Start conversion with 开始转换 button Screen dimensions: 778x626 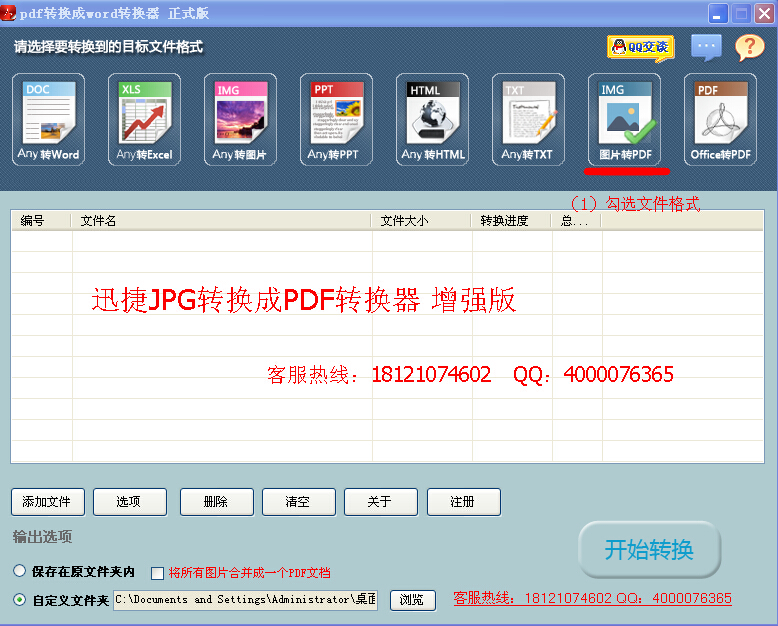coord(649,550)
